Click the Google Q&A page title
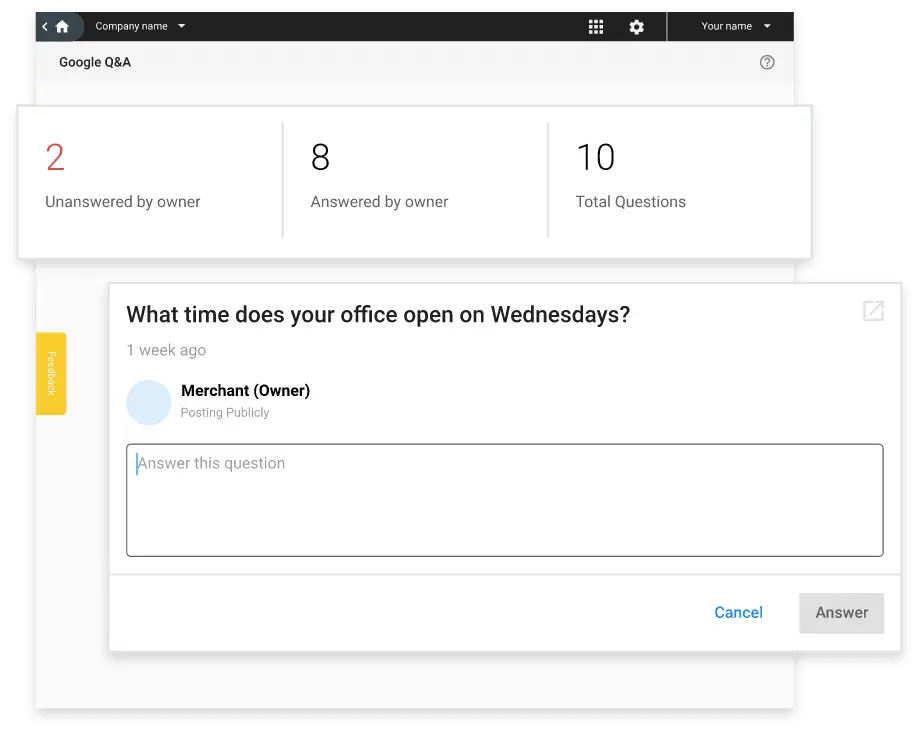Image resolution: width=920 pixels, height=733 pixels. (95, 62)
